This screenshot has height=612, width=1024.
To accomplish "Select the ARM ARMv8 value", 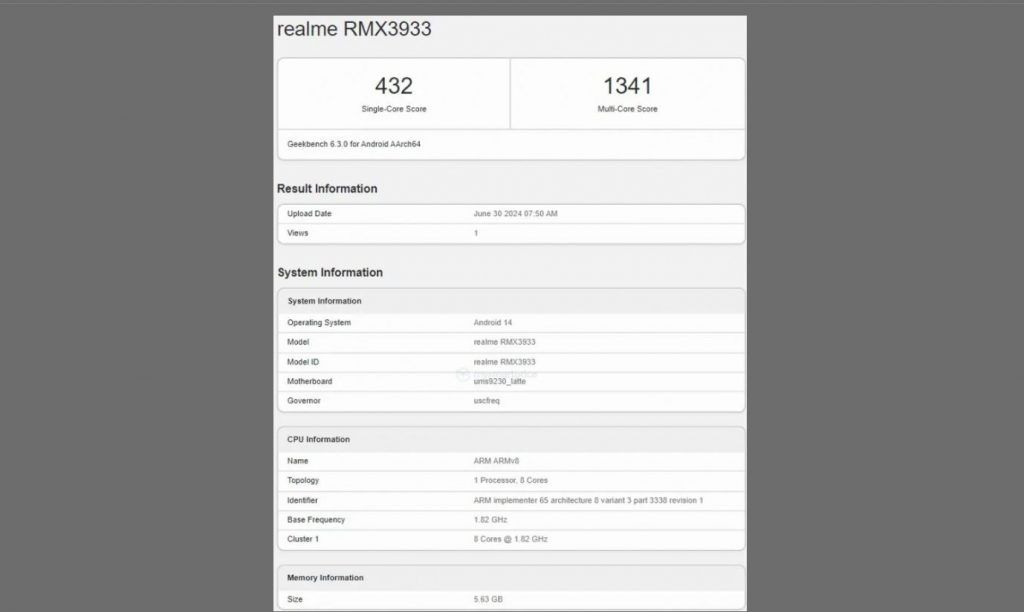I will point(496,461).
